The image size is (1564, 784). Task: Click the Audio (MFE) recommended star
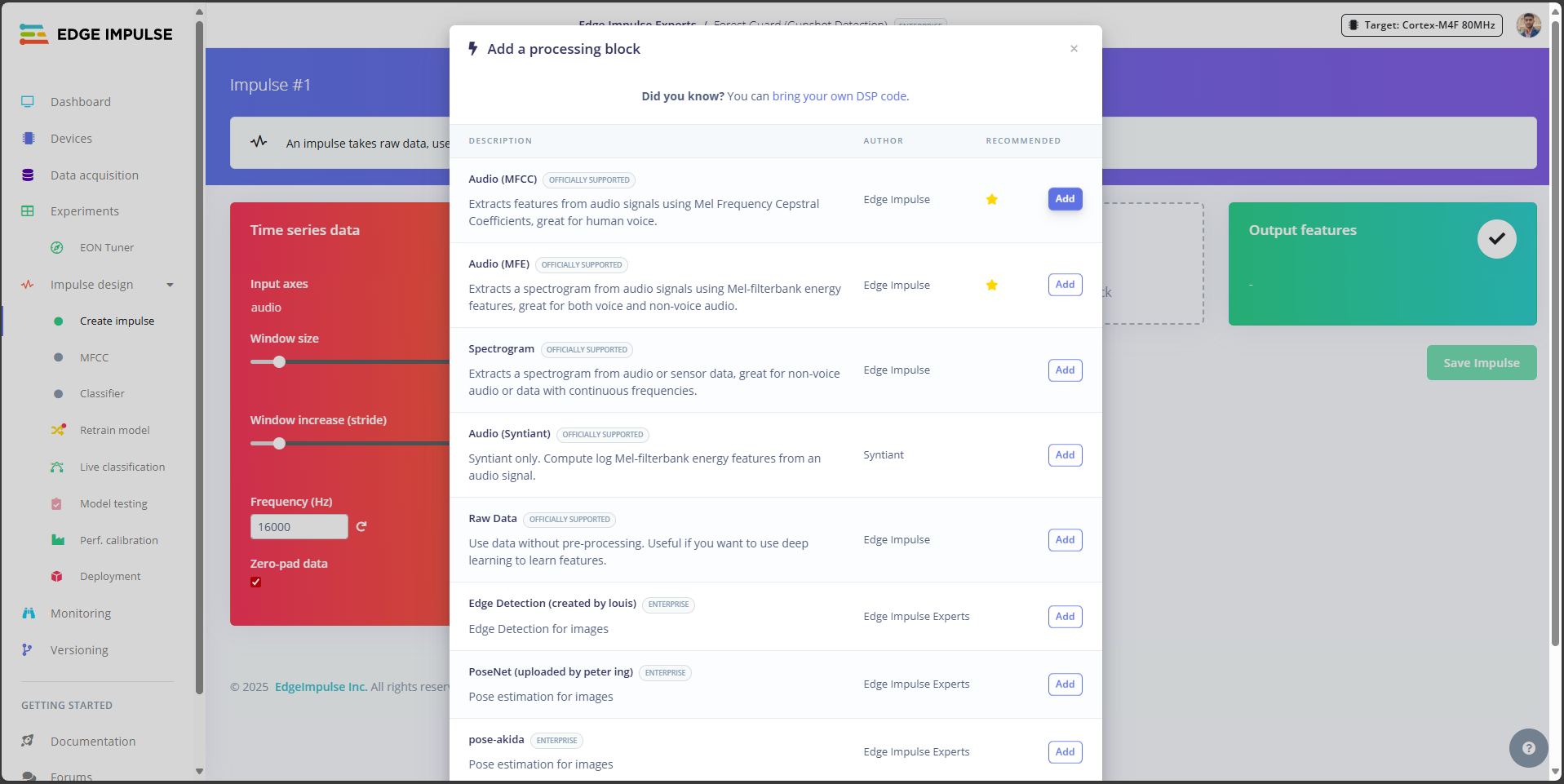pos(992,286)
